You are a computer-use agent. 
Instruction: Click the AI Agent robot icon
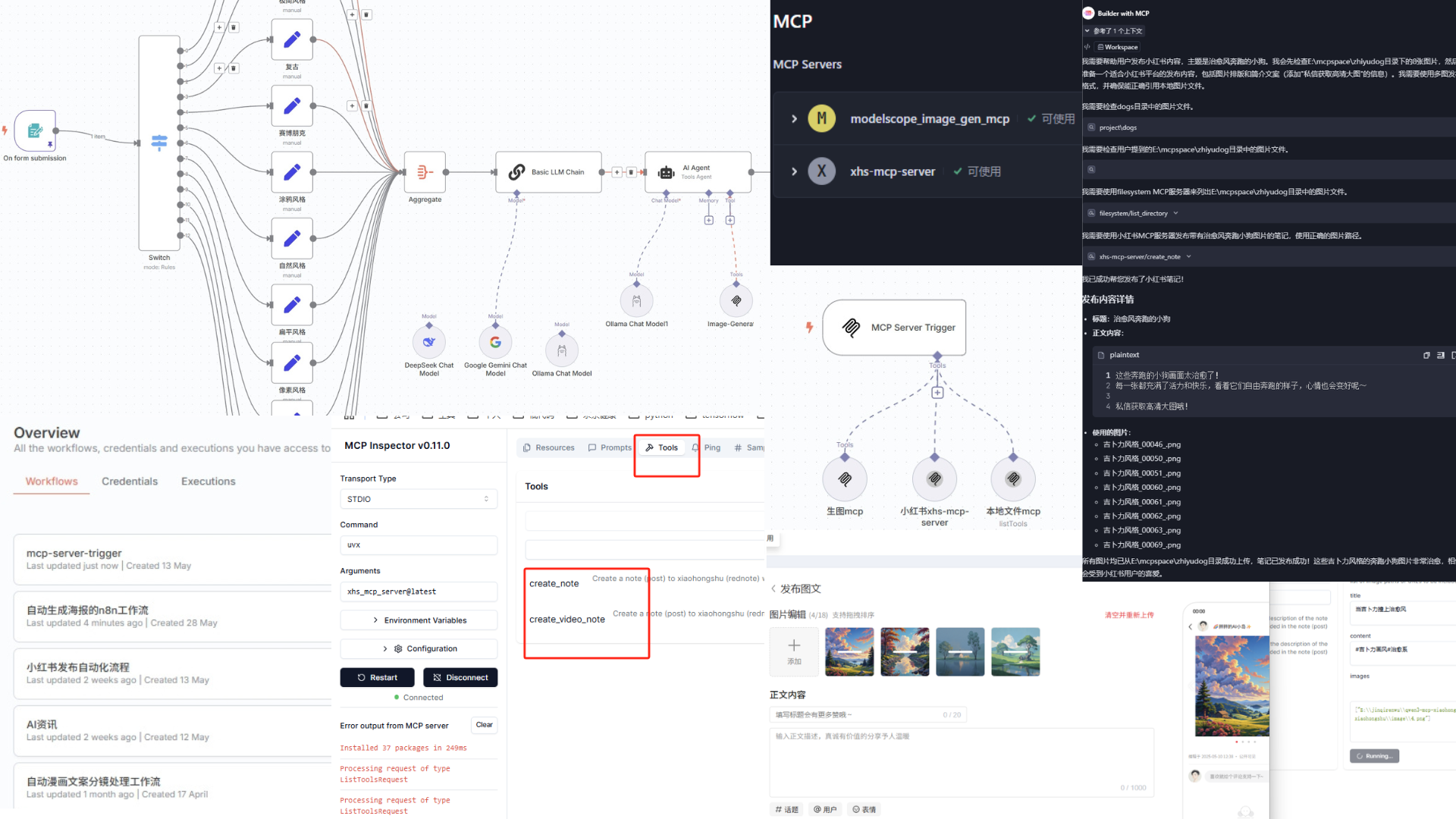(667, 173)
